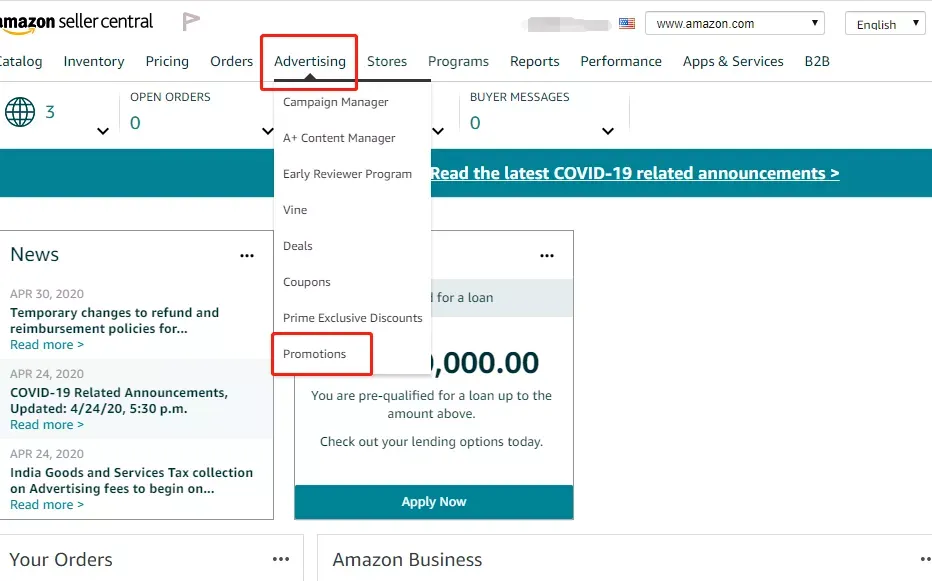Select Prime Exclusive Discounts menu entry
This screenshot has width=932, height=581.
(352, 318)
